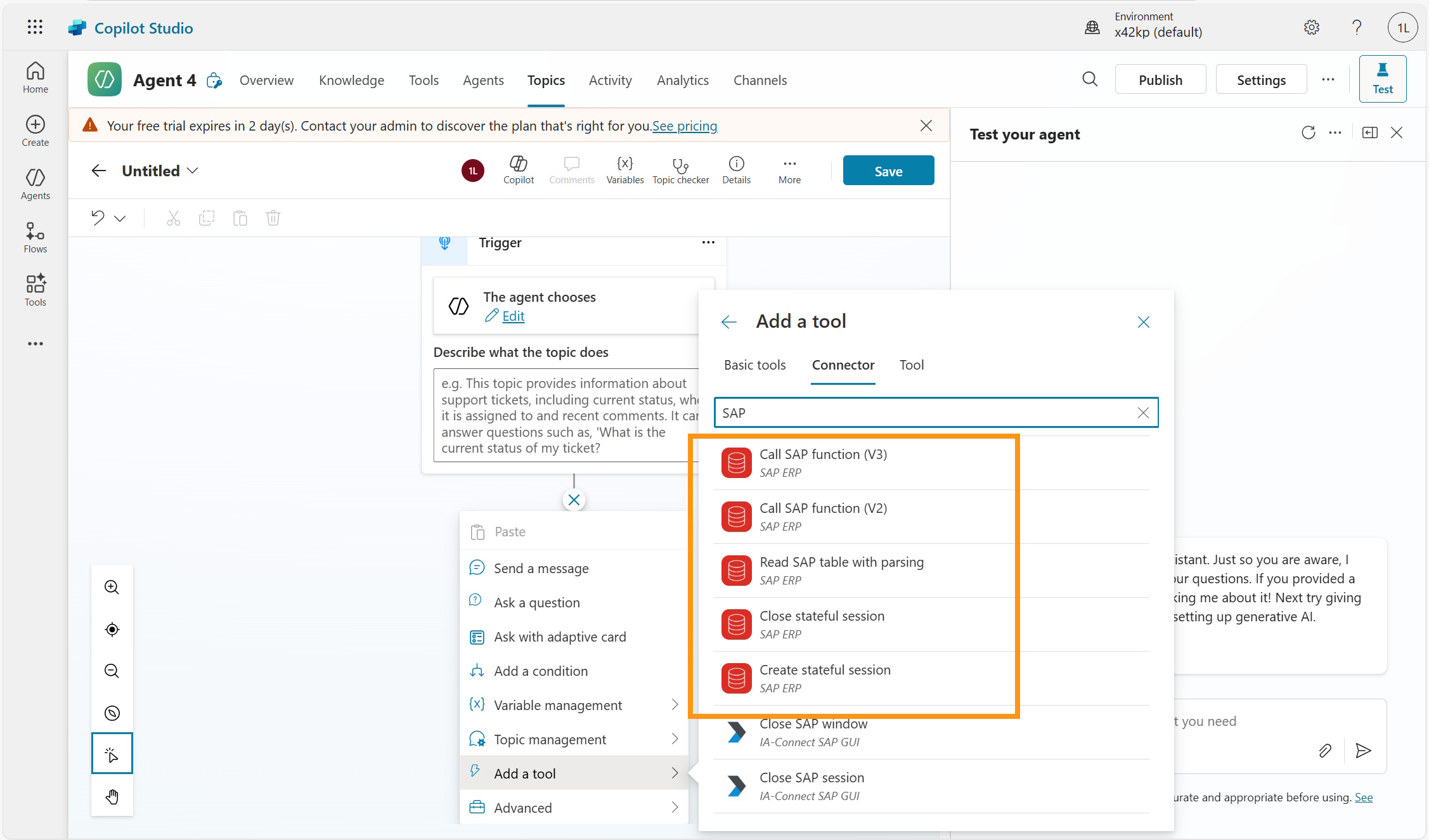1429x840 pixels.
Task: Select the Tool tab in Add a tool
Action: [912, 365]
